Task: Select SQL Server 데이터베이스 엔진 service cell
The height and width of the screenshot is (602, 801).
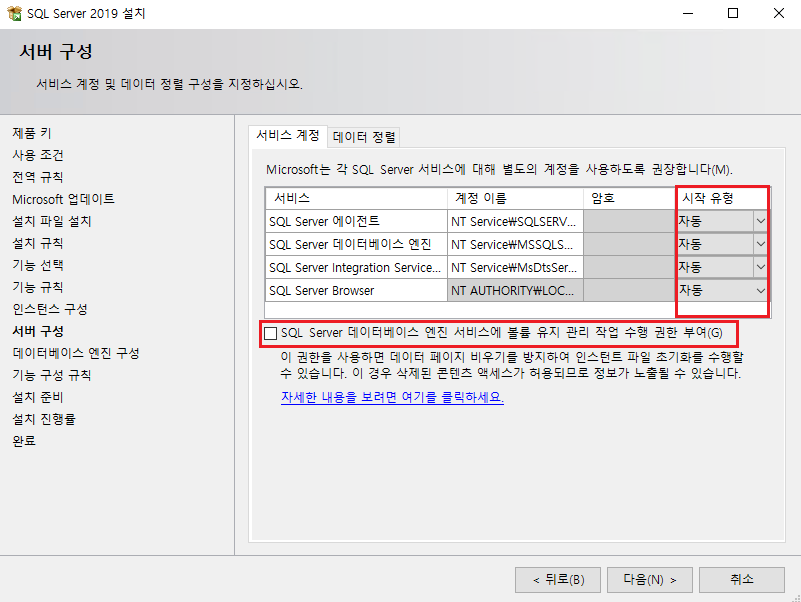Action: coord(356,244)
